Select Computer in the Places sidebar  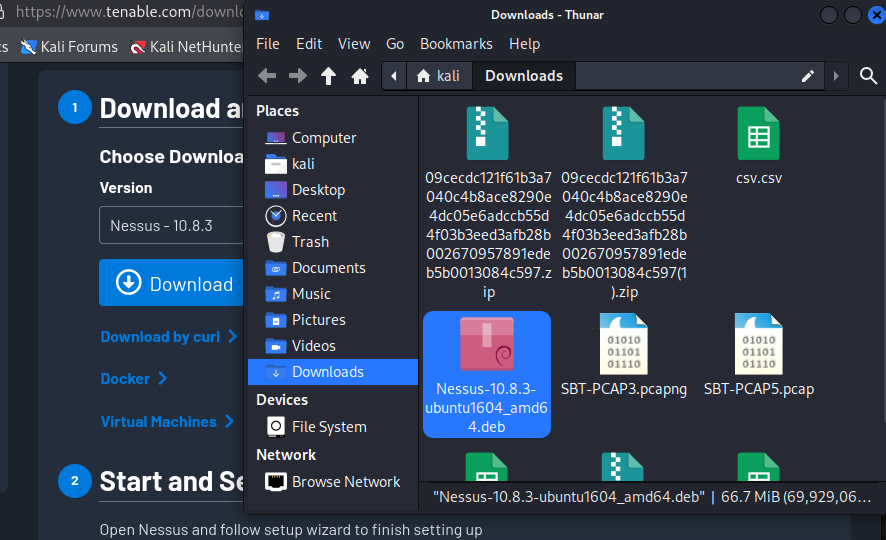click(x=333, y=138)
